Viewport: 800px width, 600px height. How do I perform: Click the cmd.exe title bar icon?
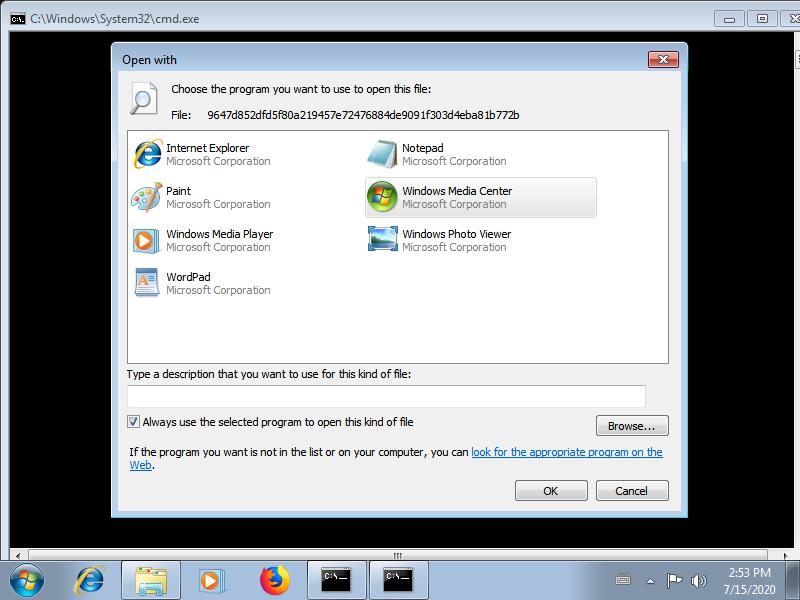[x=17, y=19]
